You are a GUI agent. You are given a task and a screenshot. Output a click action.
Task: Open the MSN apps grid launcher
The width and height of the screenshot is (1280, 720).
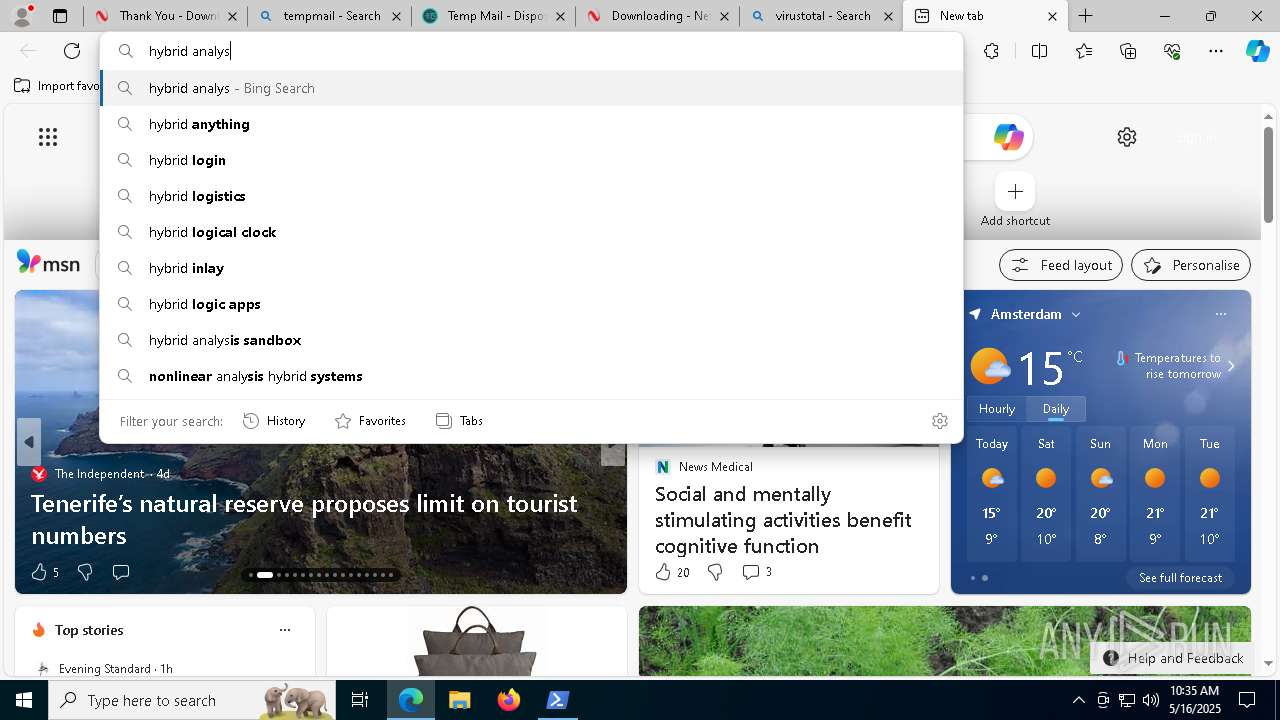click(x=48, y=137)
